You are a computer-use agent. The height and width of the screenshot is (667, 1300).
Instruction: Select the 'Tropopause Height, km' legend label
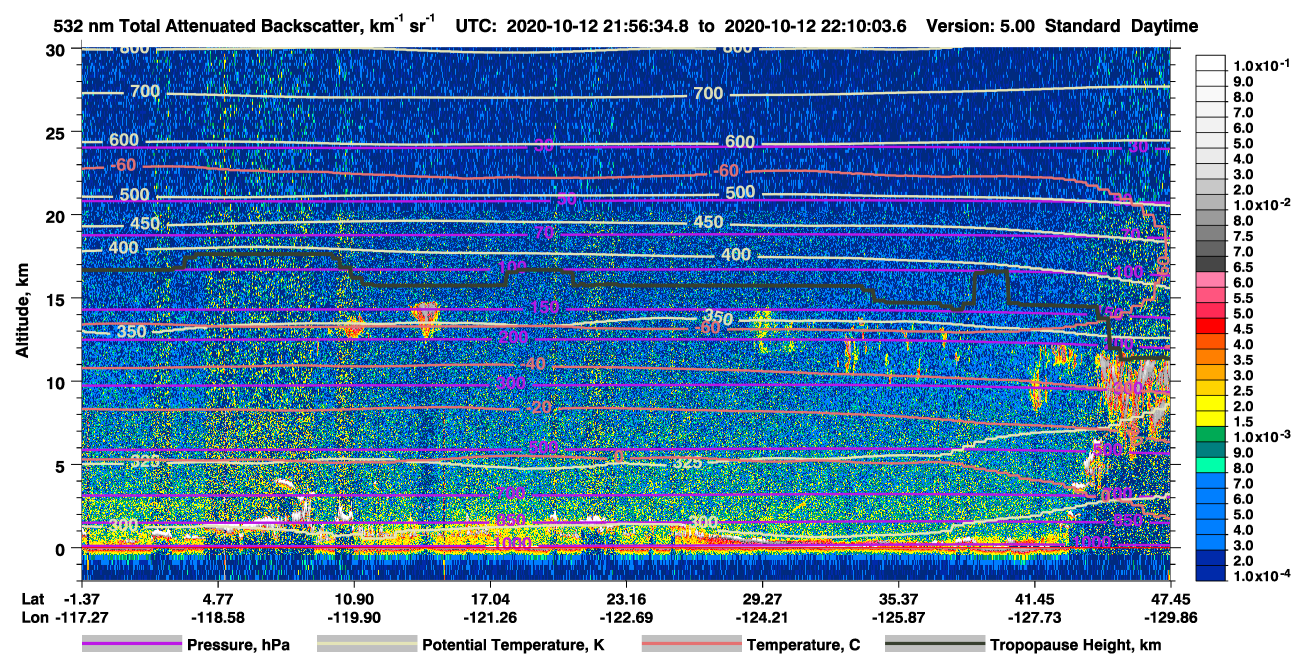1075,646
